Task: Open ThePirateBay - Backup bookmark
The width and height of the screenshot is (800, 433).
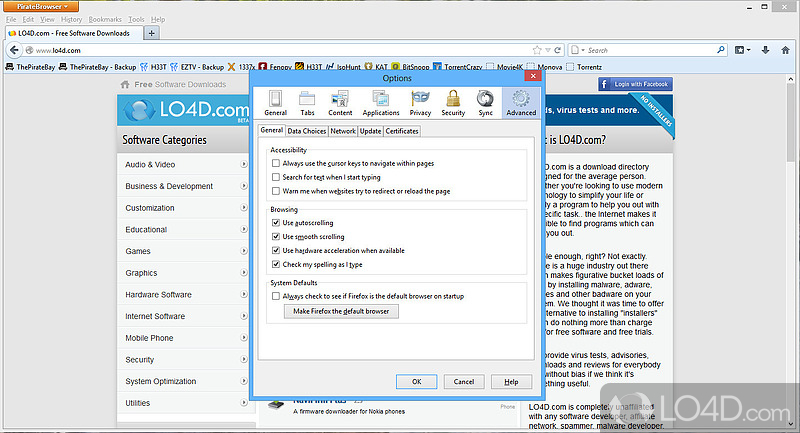Action: 97,67
